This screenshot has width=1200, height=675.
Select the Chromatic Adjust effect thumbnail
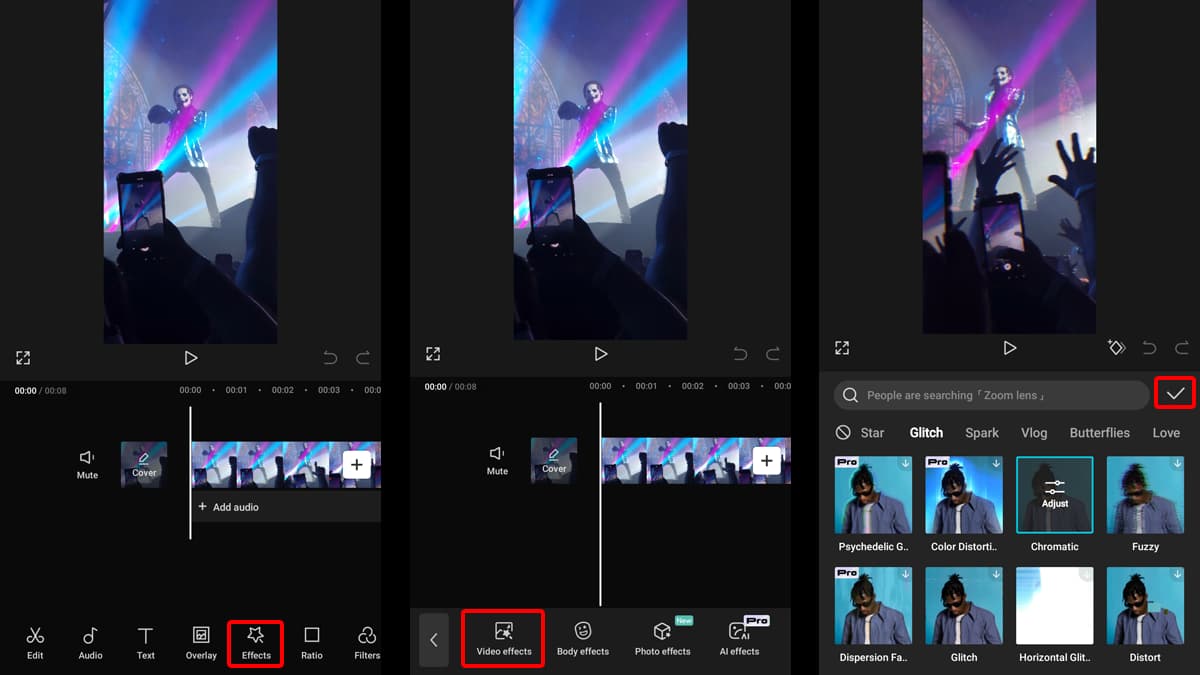(x=1054, y=494)
